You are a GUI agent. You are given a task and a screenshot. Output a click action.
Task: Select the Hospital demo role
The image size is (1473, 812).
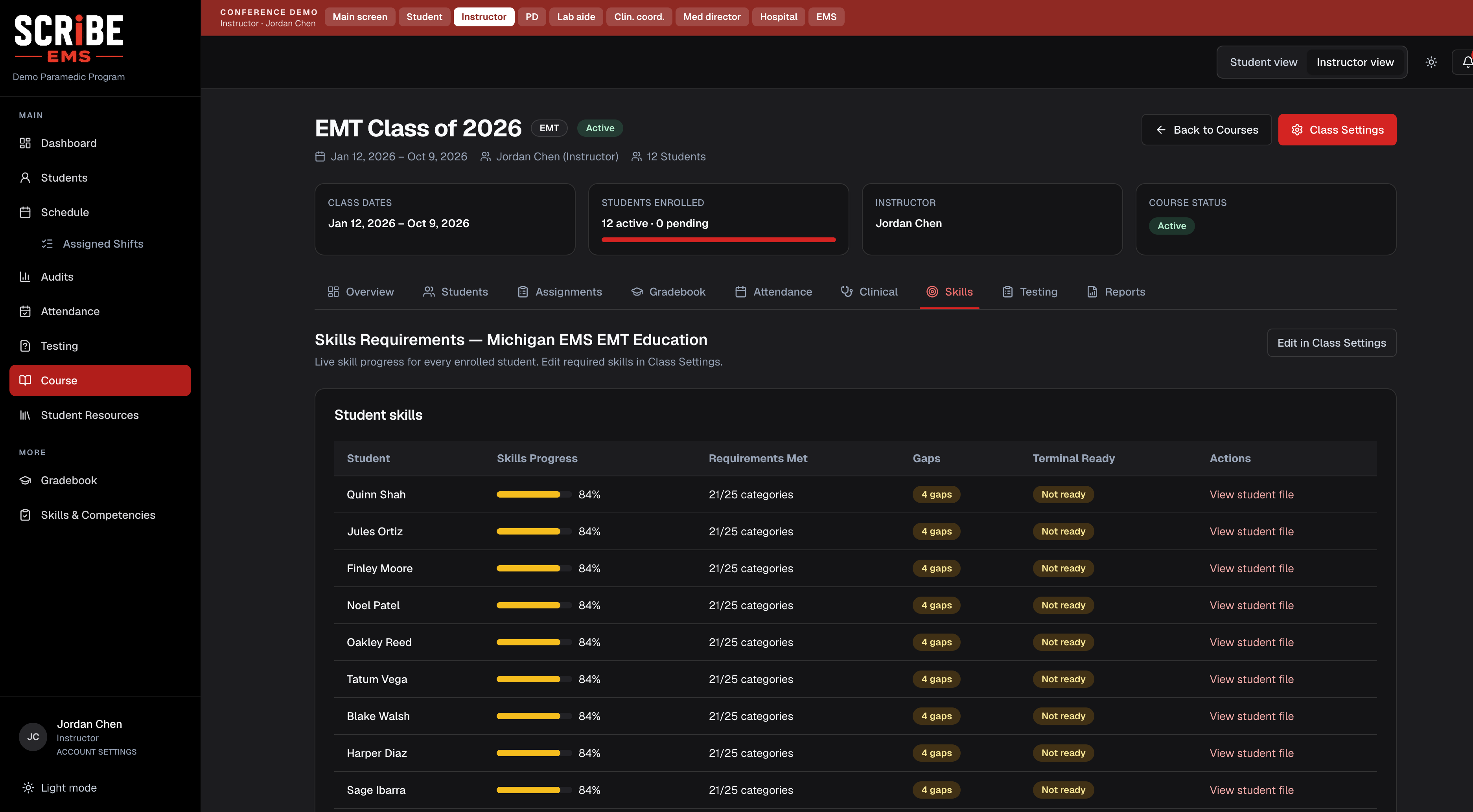(x=778, y=17)
